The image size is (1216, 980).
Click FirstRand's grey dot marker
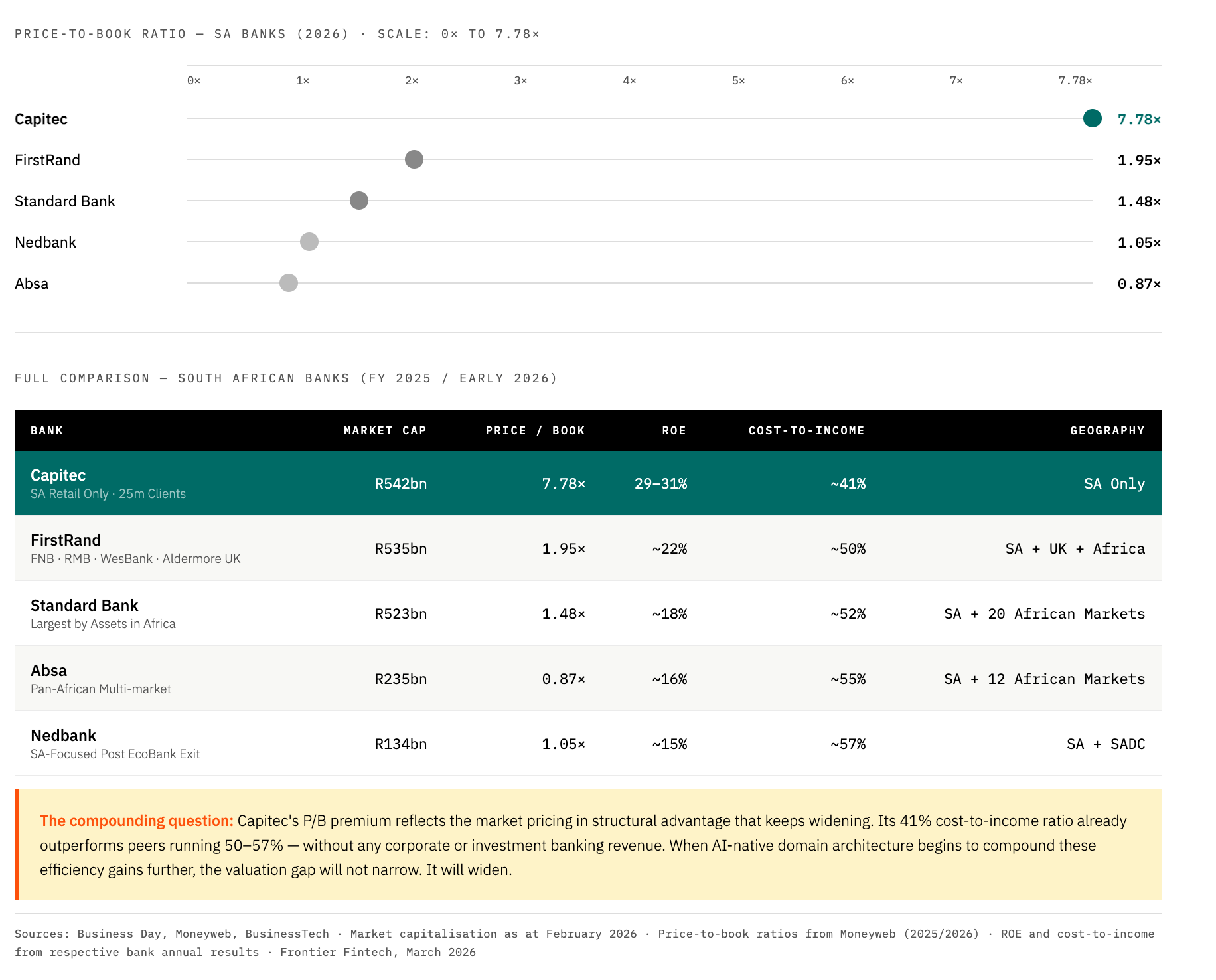[414, 159]
